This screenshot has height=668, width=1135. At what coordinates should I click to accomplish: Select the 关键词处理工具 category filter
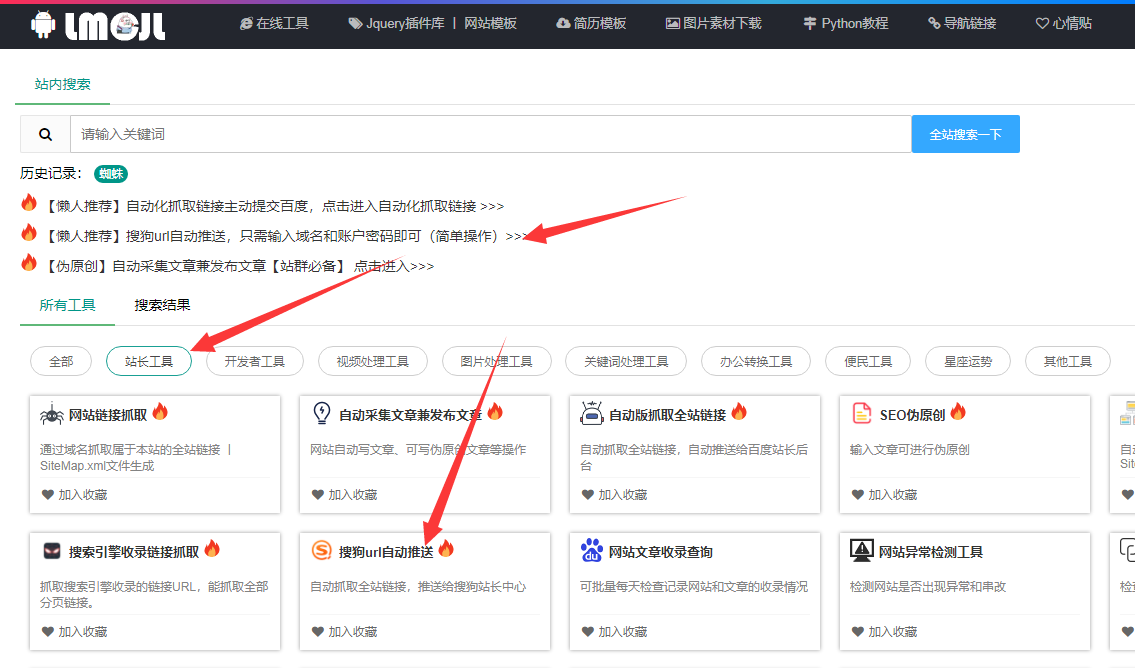(x=626, y=361)
